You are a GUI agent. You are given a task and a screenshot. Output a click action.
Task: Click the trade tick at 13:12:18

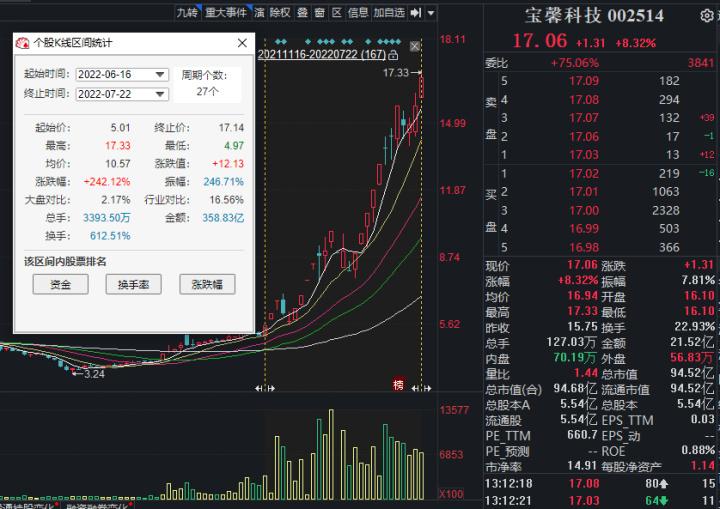(x=600, y=484)
